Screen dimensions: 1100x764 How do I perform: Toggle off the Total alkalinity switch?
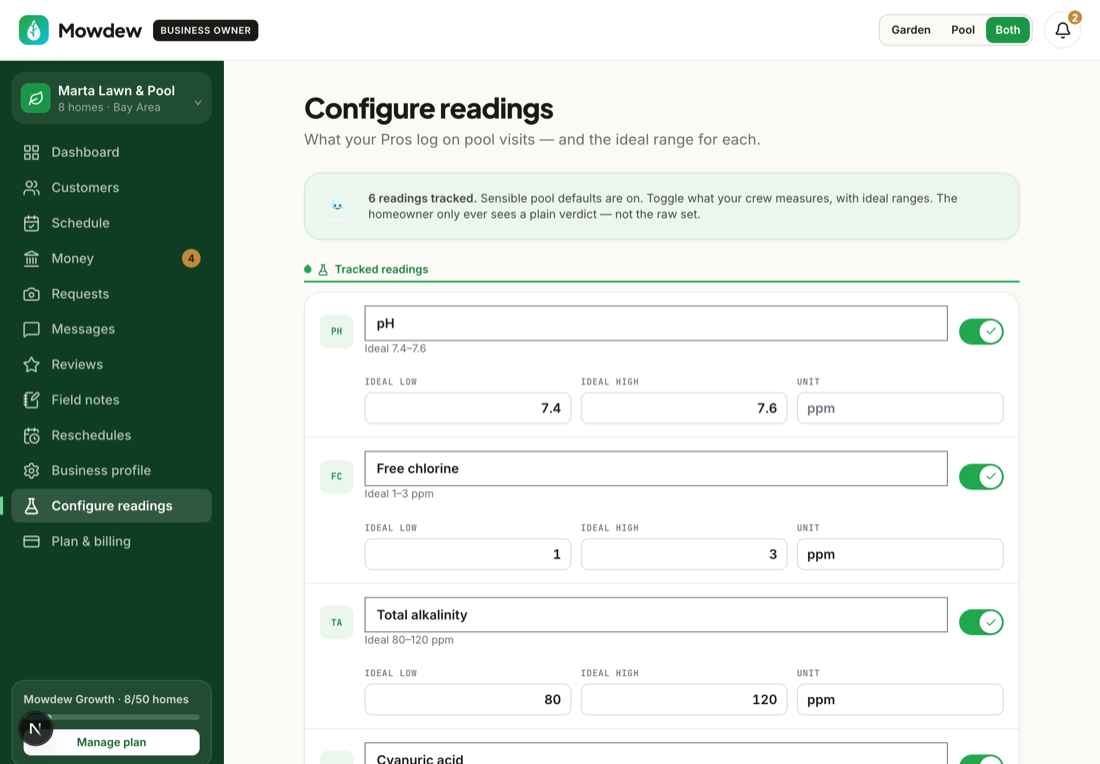coord(981,622)
